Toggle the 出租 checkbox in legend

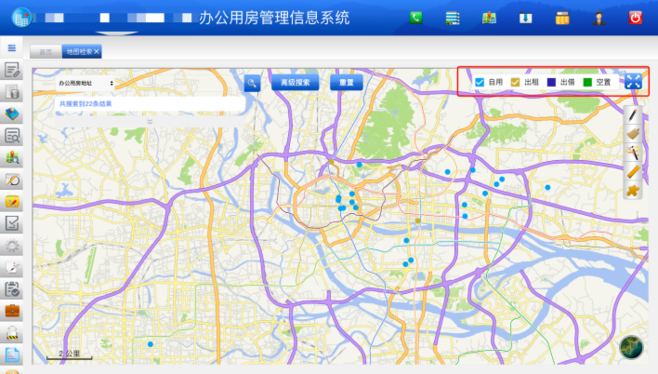point(515,82)
